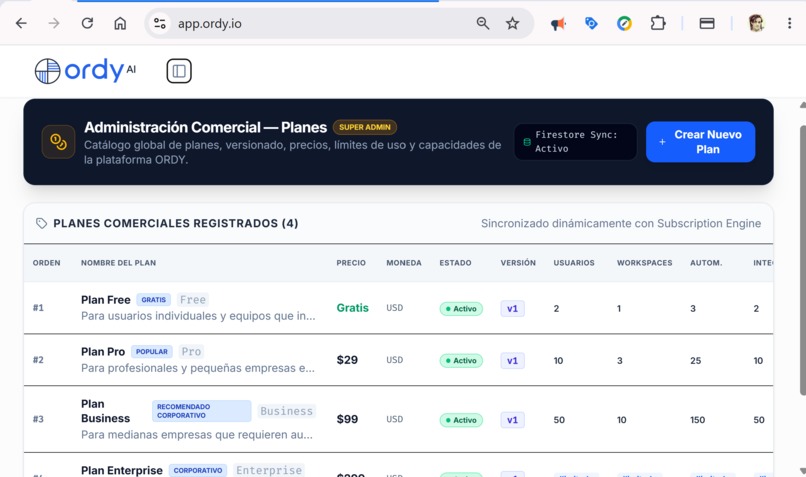The height and width of the screenshot is (477, 806).
Task: Select the Plan Business name
Action: click(105, 411)
